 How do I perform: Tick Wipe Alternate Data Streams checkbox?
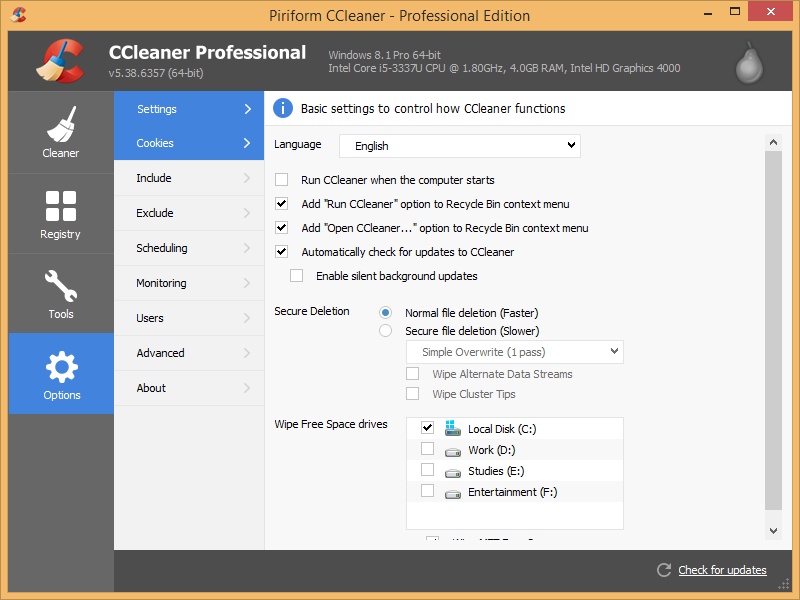point(413,373)
